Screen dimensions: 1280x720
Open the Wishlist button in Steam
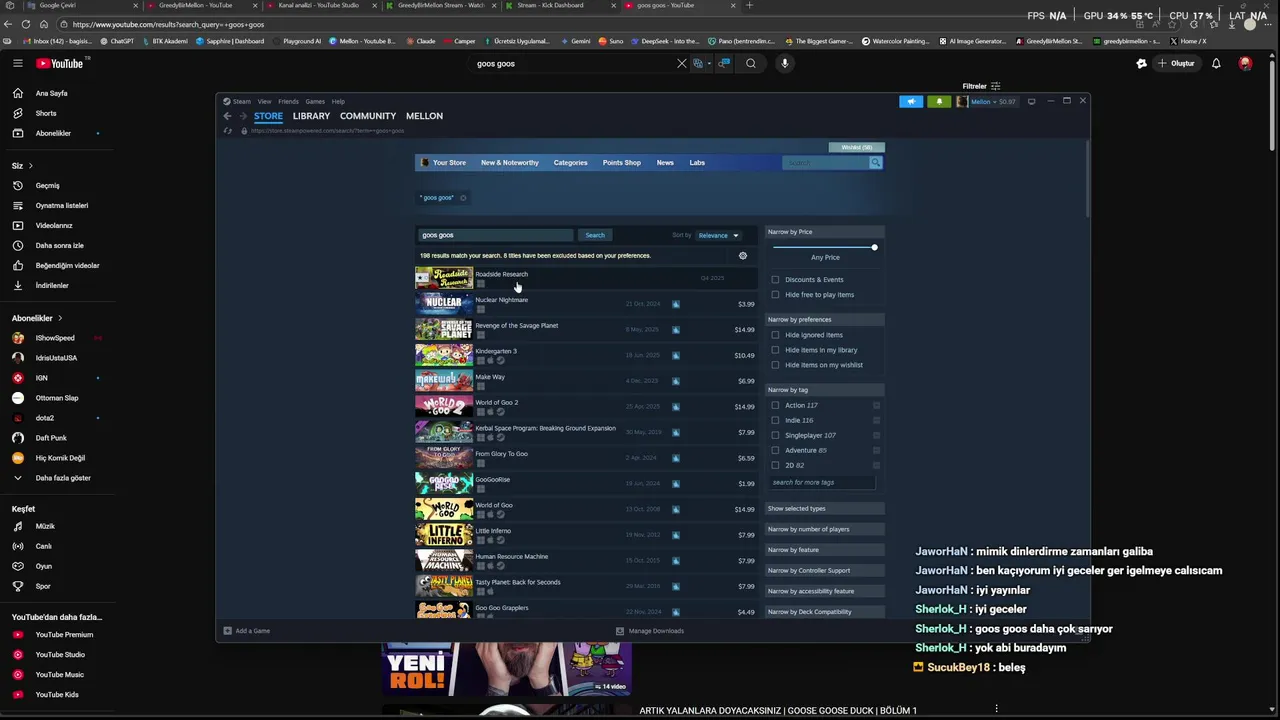(x=856, y=147)
